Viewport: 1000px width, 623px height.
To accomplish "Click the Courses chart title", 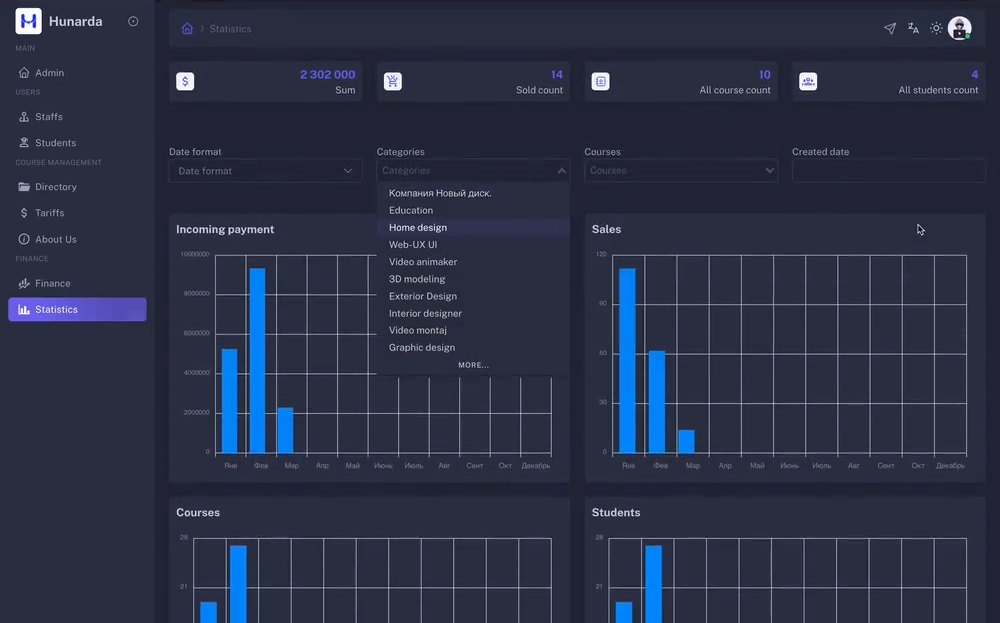I will tap(198, 513).
